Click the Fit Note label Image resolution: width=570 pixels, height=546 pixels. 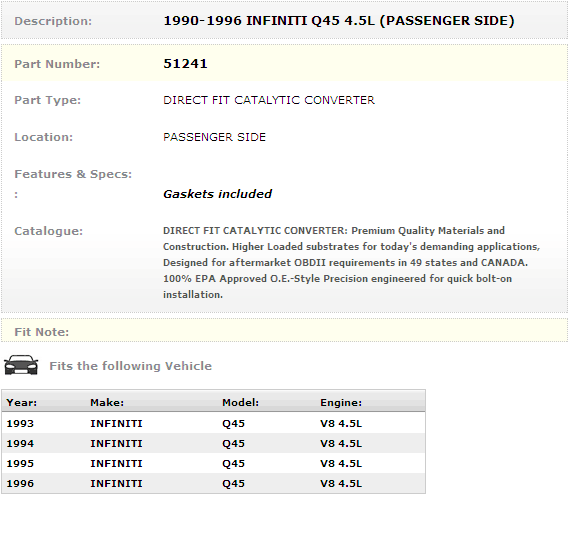tap(41, 332)
